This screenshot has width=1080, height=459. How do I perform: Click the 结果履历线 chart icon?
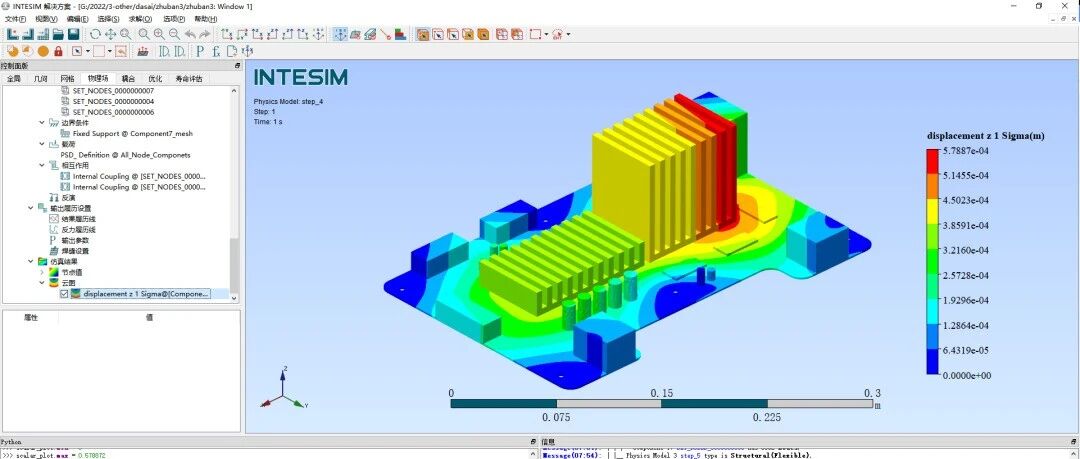pos(55,218)
